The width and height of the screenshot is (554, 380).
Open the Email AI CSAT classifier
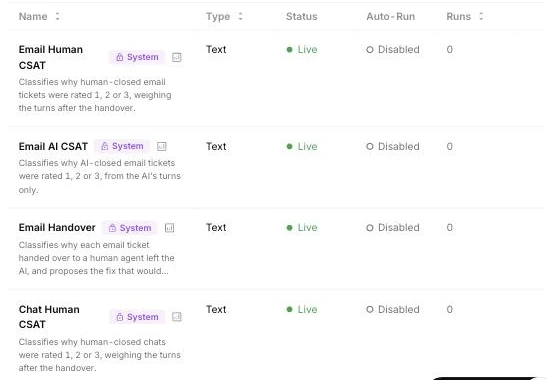click(53, 146)
